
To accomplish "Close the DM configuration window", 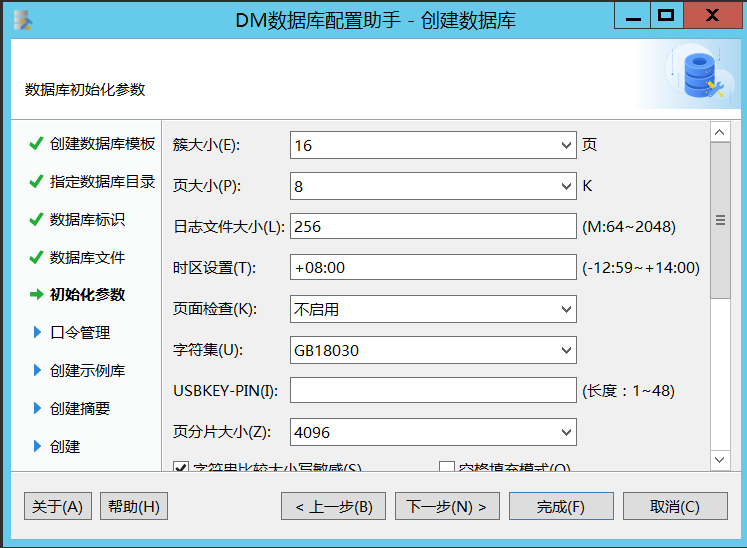I will point(713,16).
